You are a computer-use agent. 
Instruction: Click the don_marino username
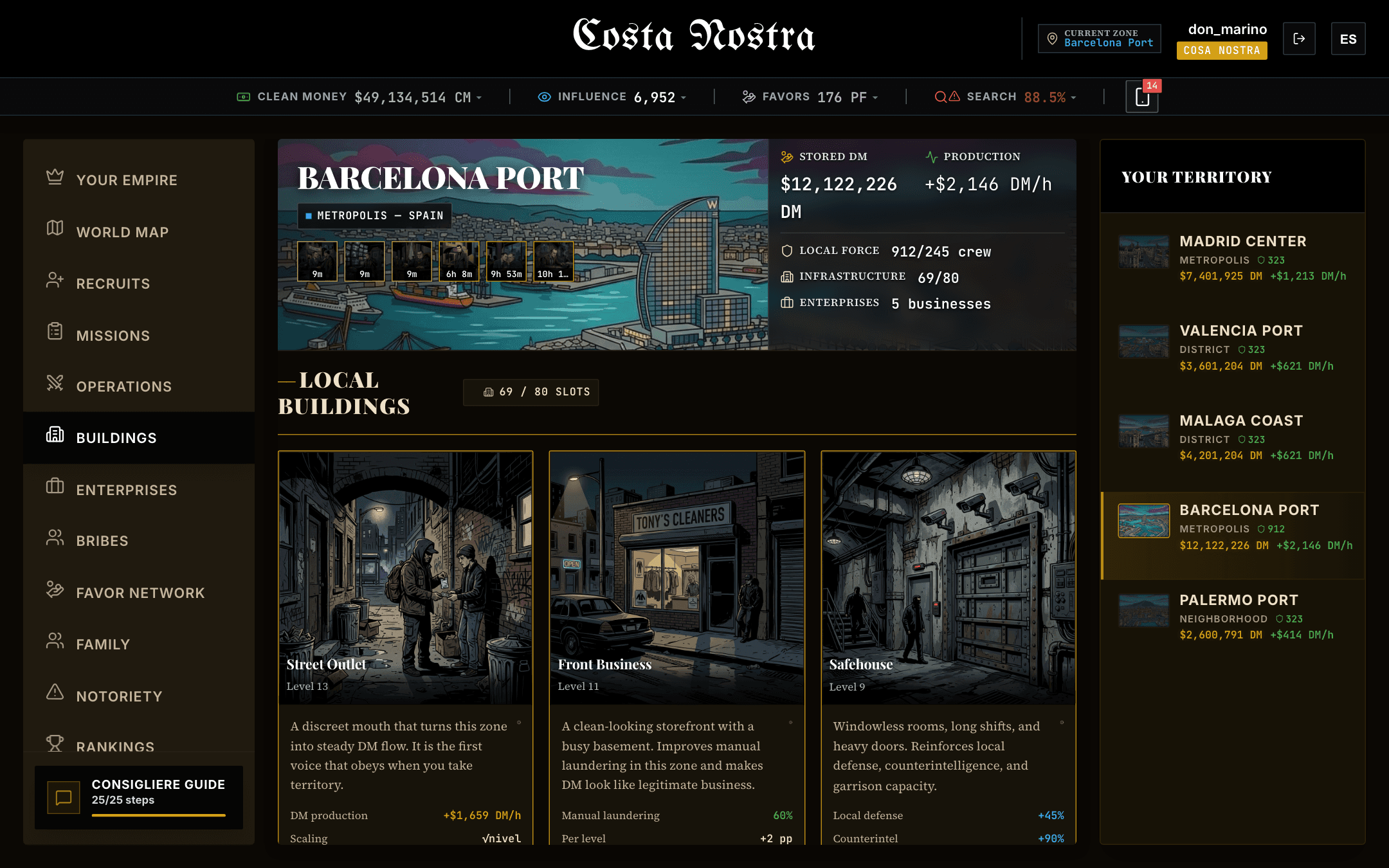[1227, 29]
